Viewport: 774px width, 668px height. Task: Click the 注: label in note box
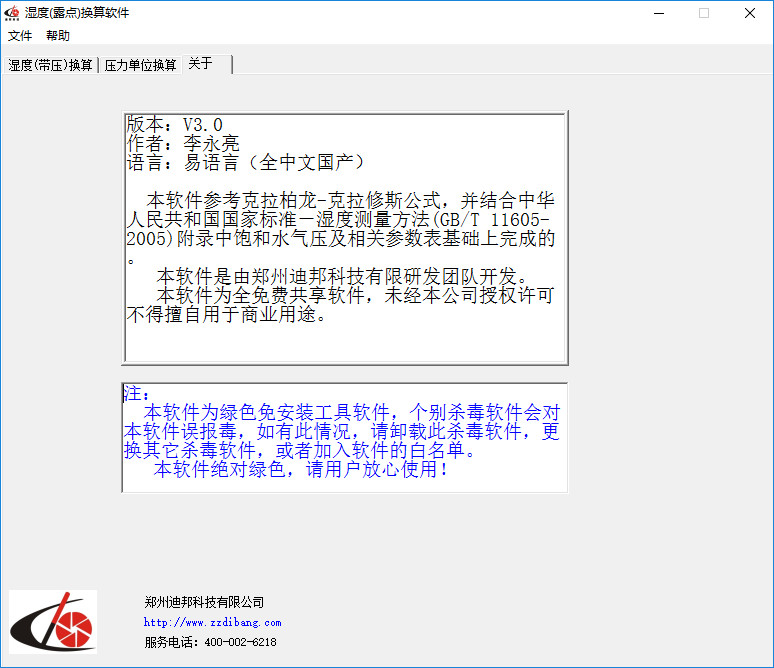pyautogui.click(x=136, y=393)
